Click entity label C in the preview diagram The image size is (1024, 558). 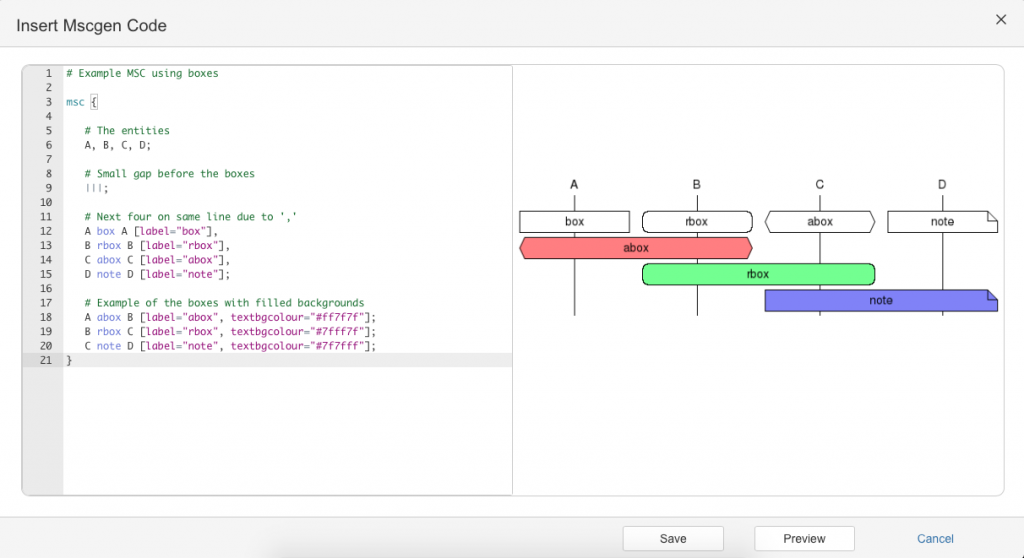tap(820, 185)
